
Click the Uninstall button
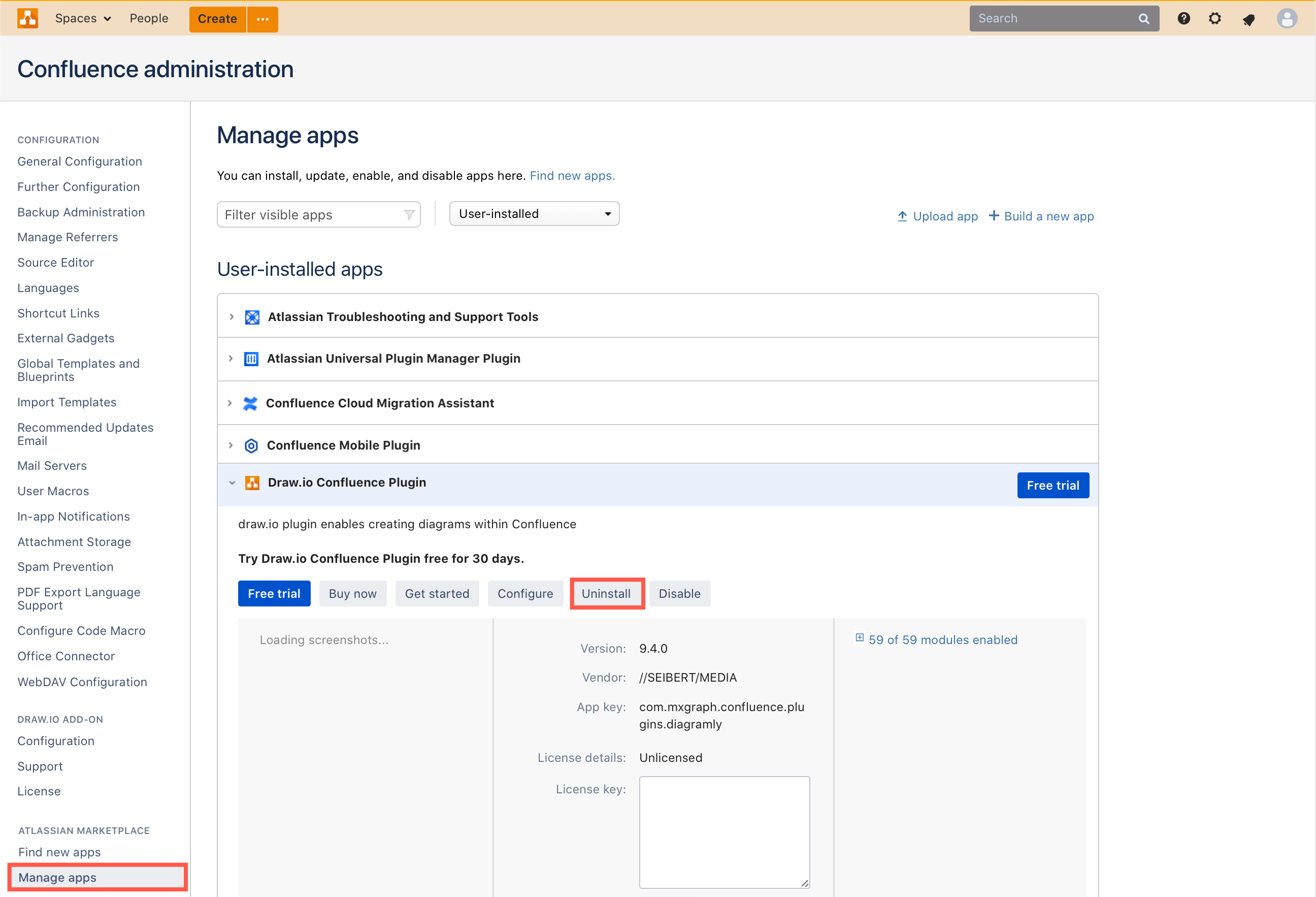[607, 594]
